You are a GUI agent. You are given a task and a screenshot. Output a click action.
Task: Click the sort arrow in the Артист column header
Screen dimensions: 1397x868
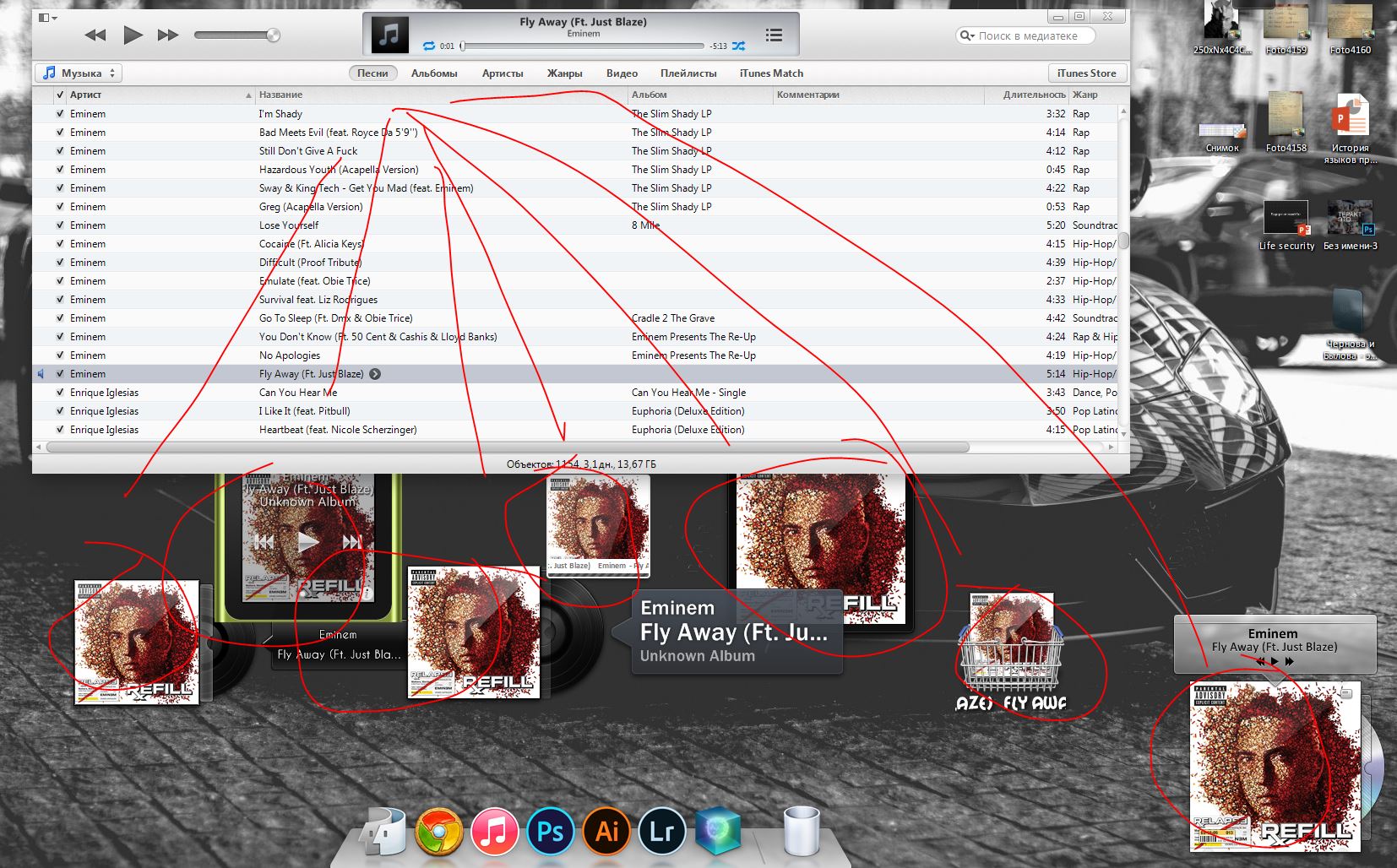click(x=248, y=95)
